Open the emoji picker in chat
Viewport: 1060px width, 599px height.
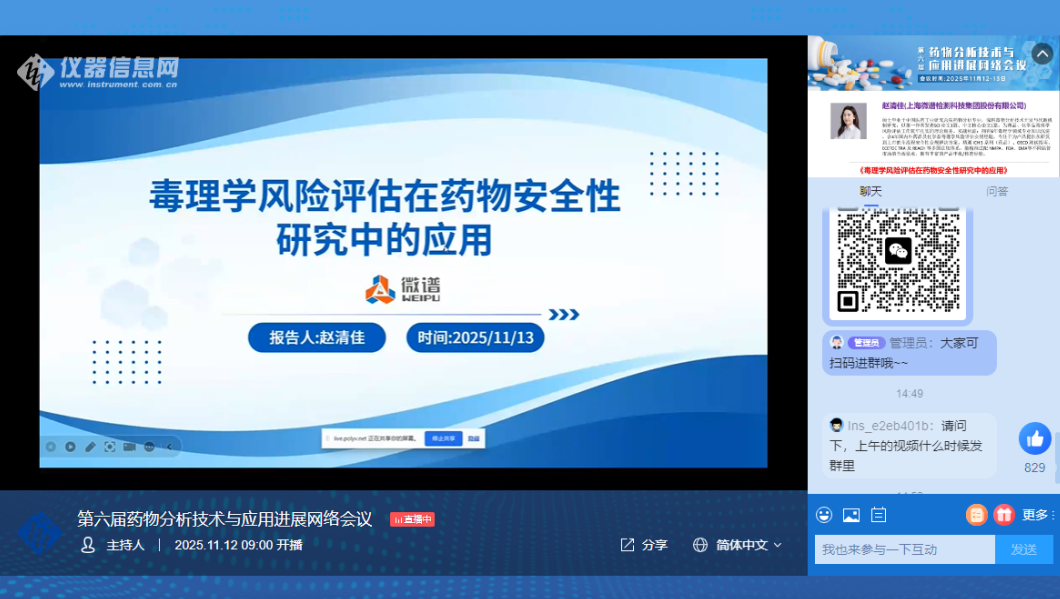pos(824,515)
